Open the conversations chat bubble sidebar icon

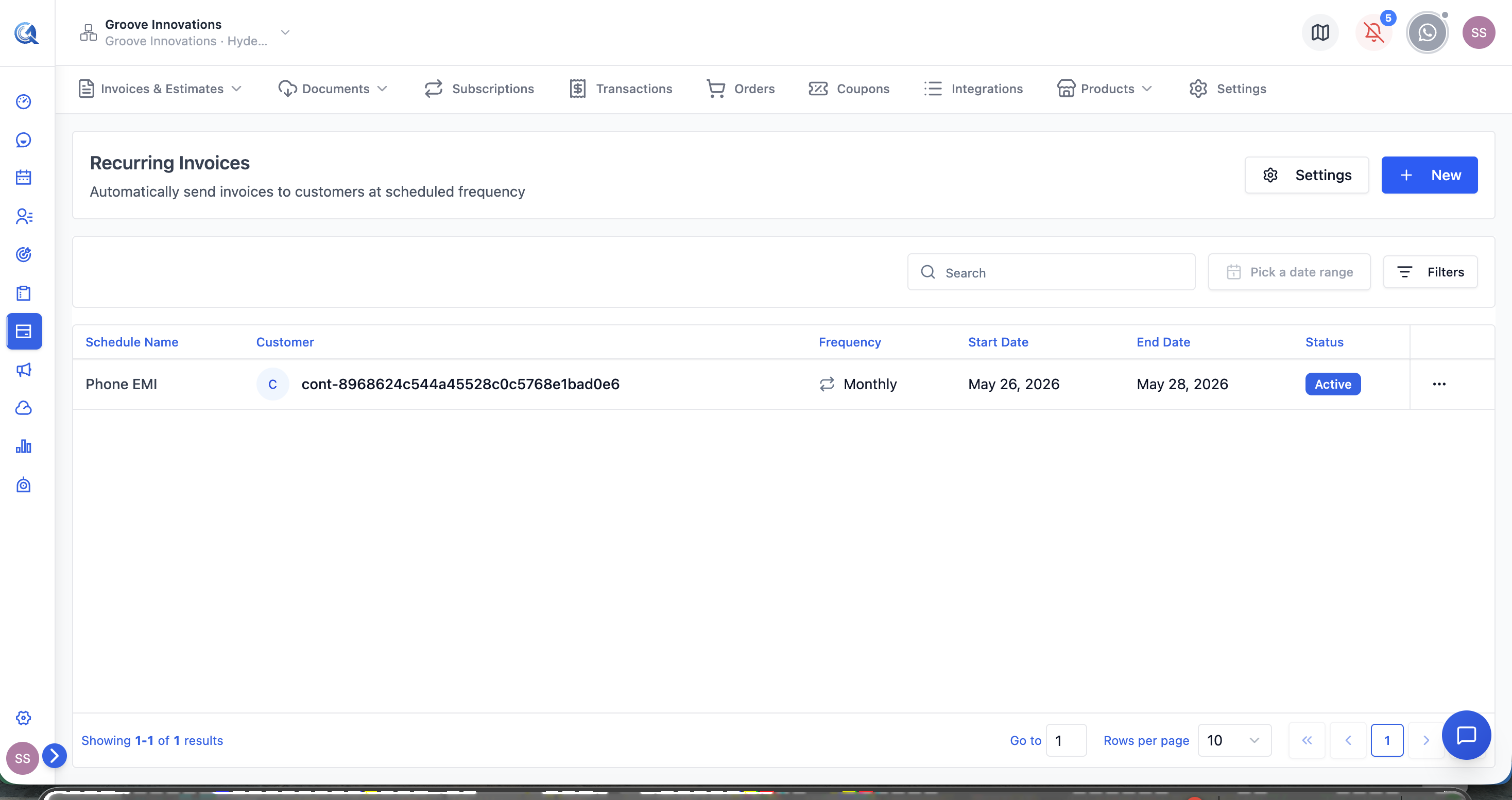point(24,140)
